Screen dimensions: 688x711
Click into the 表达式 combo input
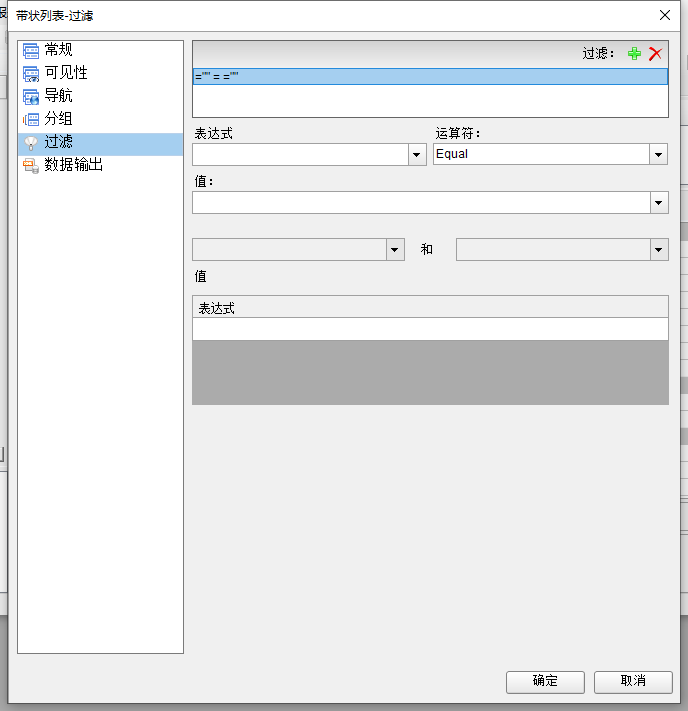(301, 155)
